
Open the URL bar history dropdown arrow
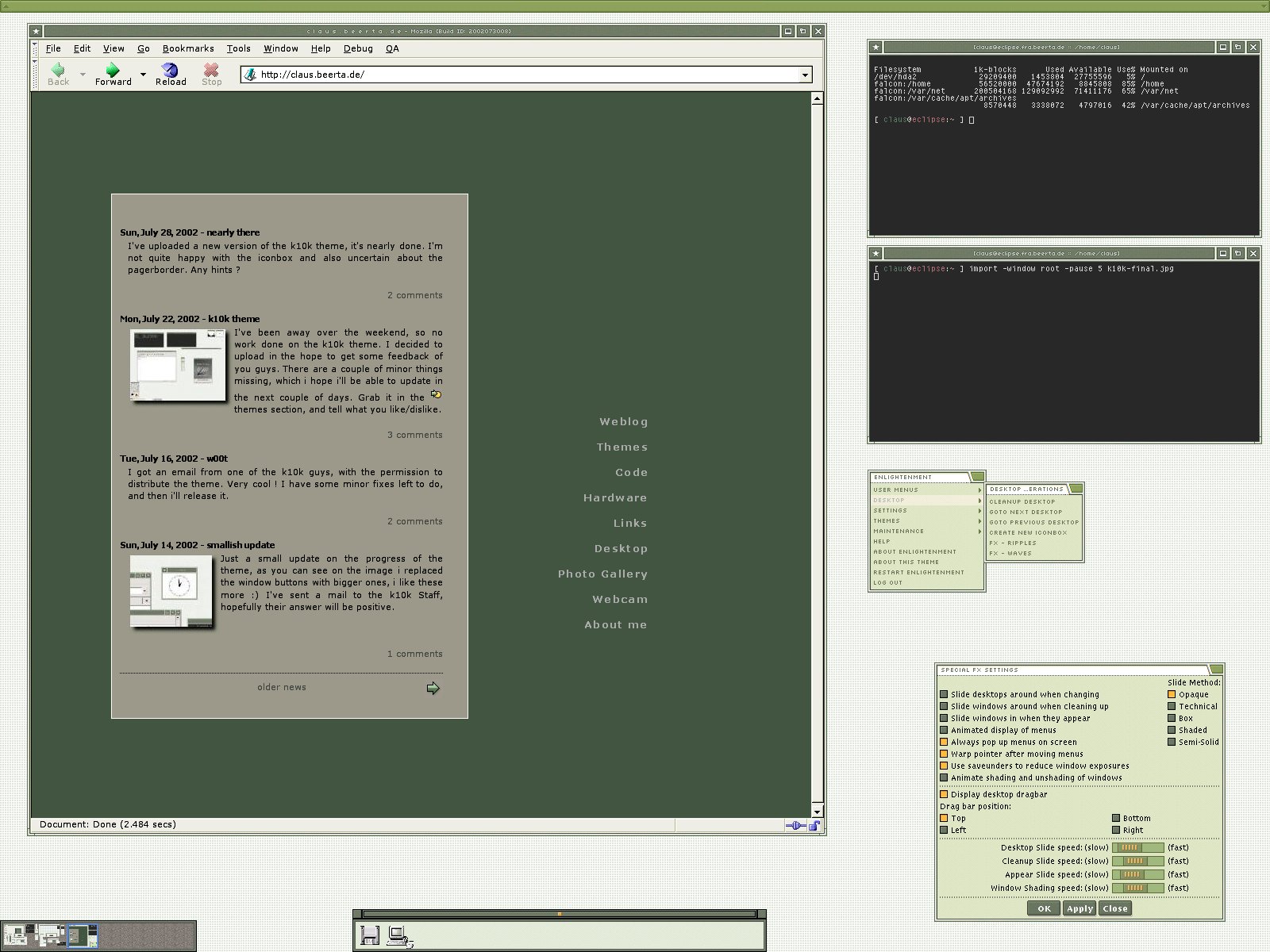point(805,75)
